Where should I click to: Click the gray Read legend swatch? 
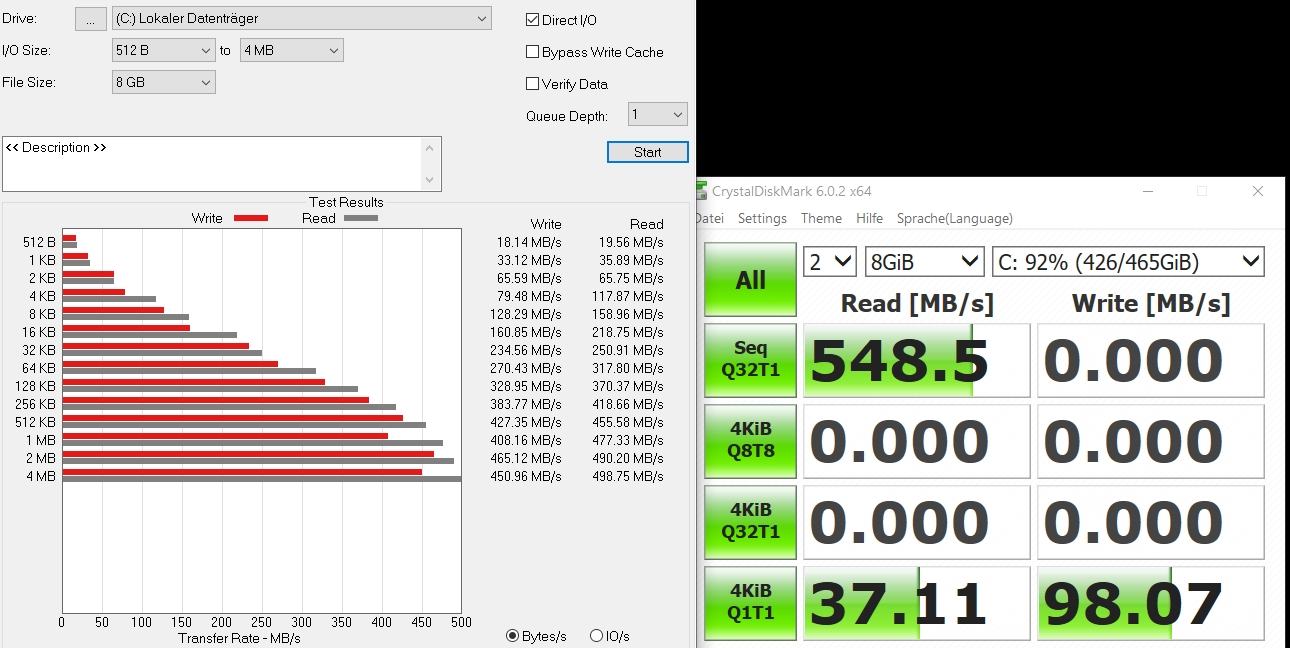(361, 218)
